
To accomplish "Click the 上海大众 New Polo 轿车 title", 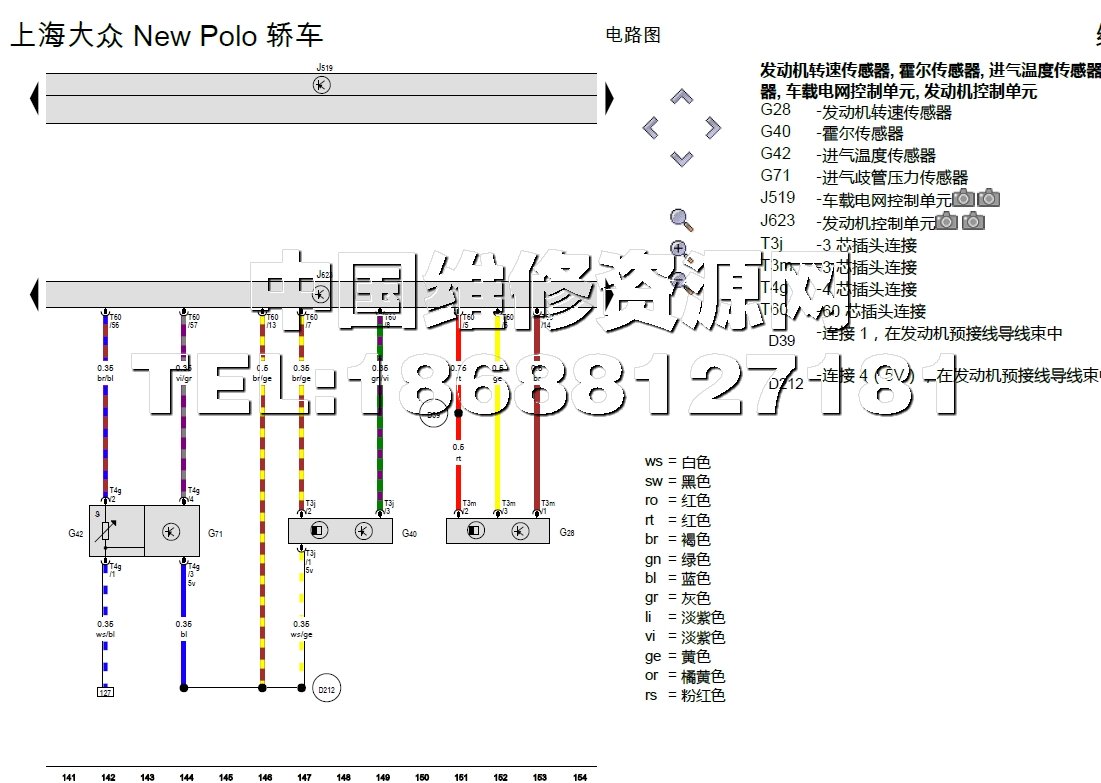I will (x=166, y=35).
